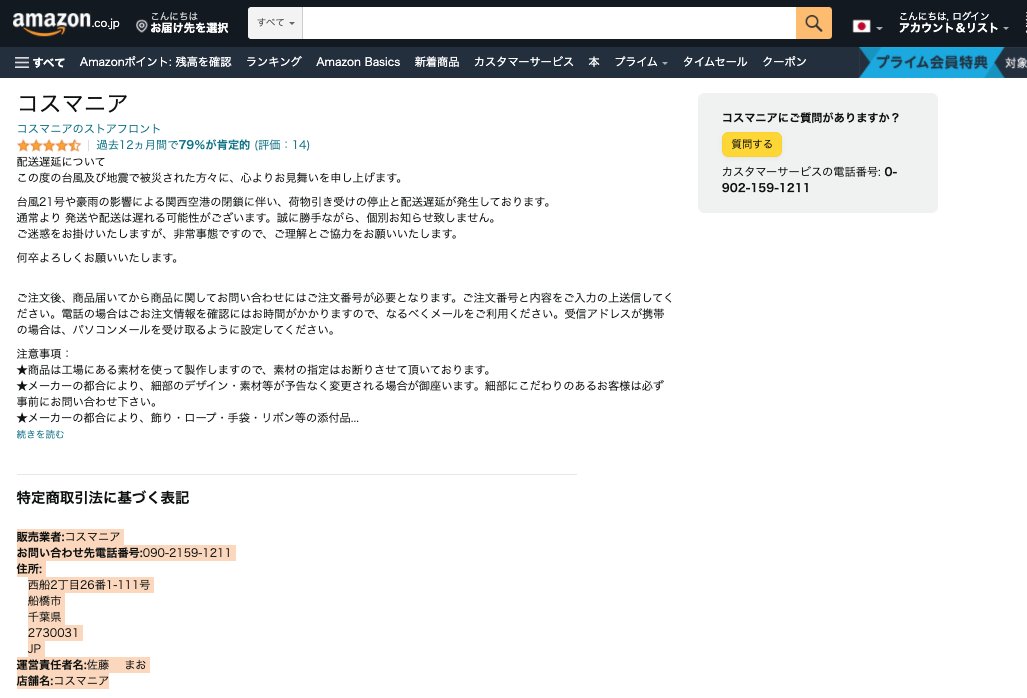The height and width of the screenshot is (698, 1027).
Task: Open the Japan flag language selector
Action: (867, 26)
